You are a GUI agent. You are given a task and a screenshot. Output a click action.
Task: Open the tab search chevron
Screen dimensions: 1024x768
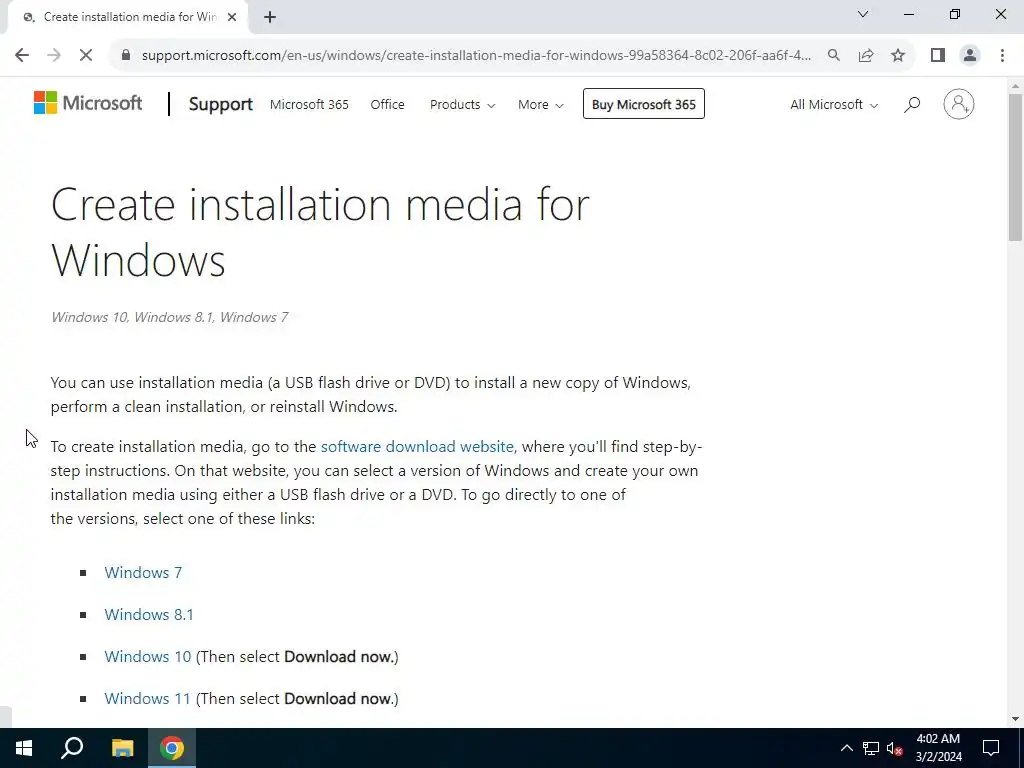(x=863, y=14)
